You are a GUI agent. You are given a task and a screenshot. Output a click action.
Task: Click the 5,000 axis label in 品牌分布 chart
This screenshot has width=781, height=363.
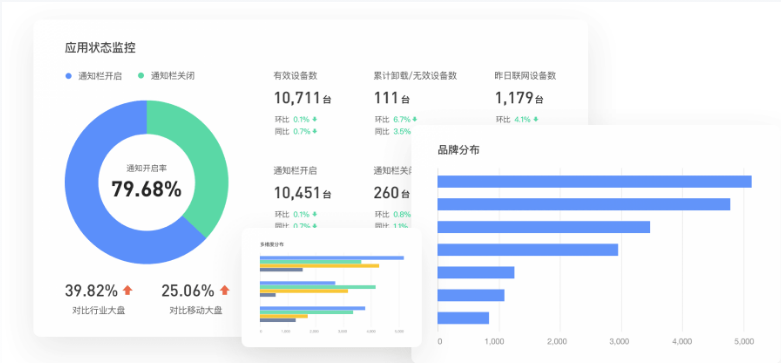(x=743, y=342)
